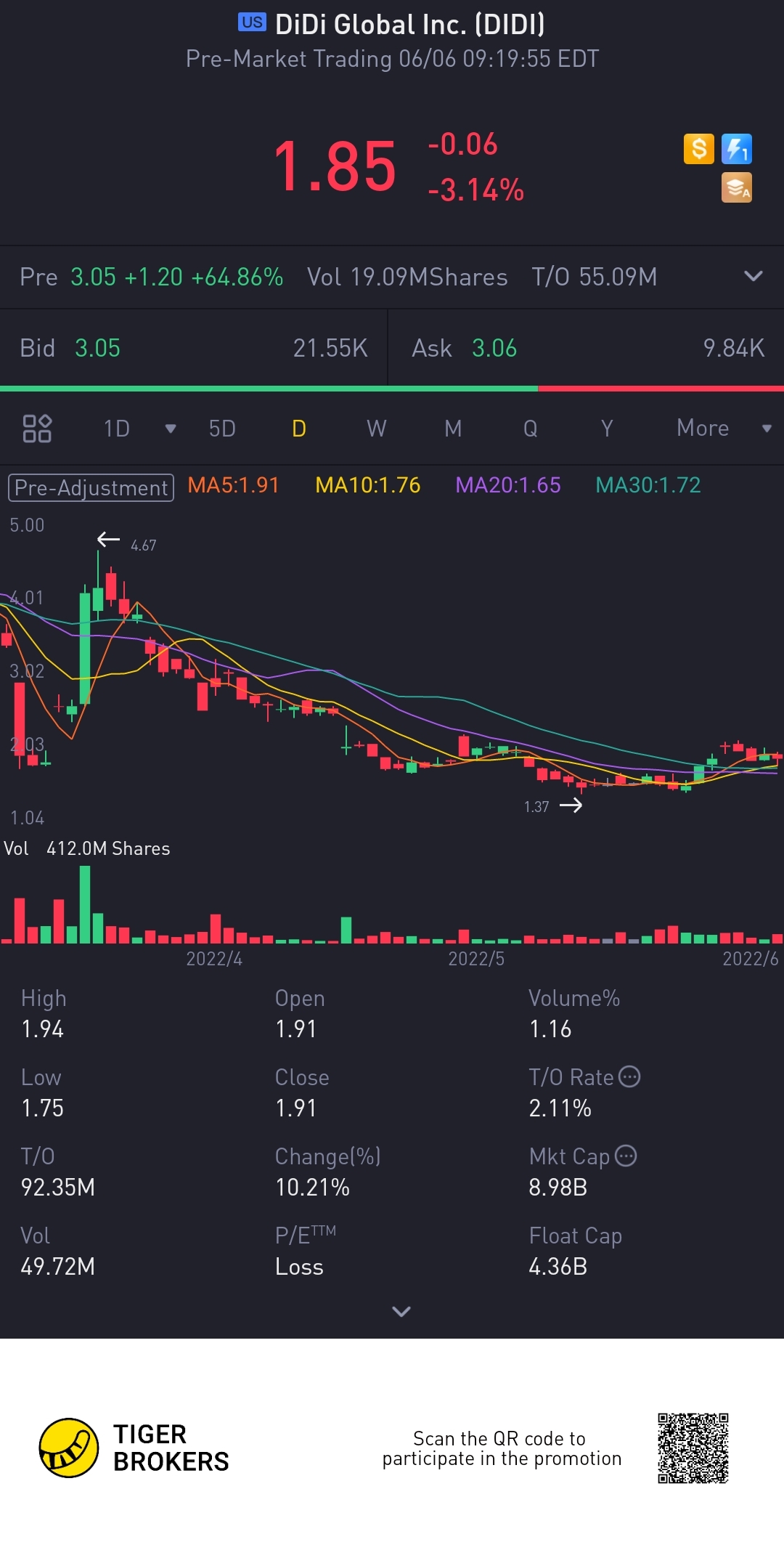This screenshot has width=784, height=1558.
Task: Tap the blue lightning bolt badge icon
Action: click(x=736, y=149)
